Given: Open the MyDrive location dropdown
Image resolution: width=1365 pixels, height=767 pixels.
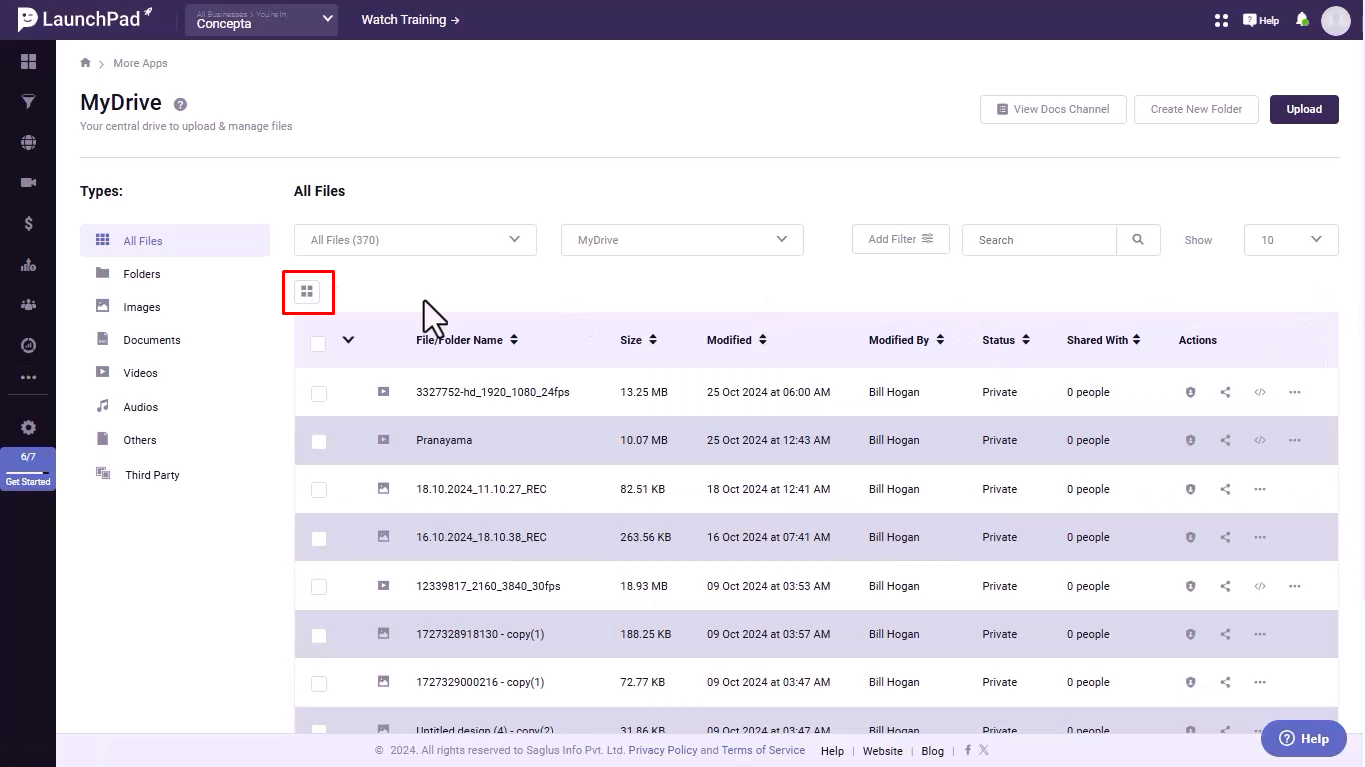Looking at the screenshot, I should tap(682, 240).
